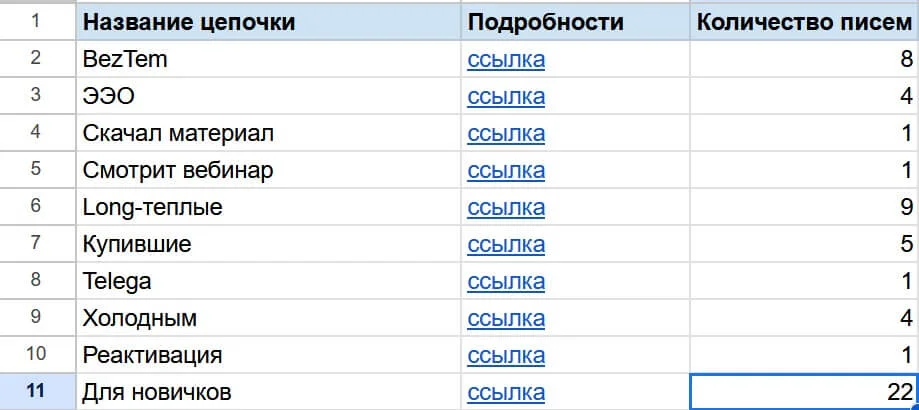This screenshot has width=919, height=410.
Task: Select the Название цепочки header cell
Action: [x=268, y=22]
